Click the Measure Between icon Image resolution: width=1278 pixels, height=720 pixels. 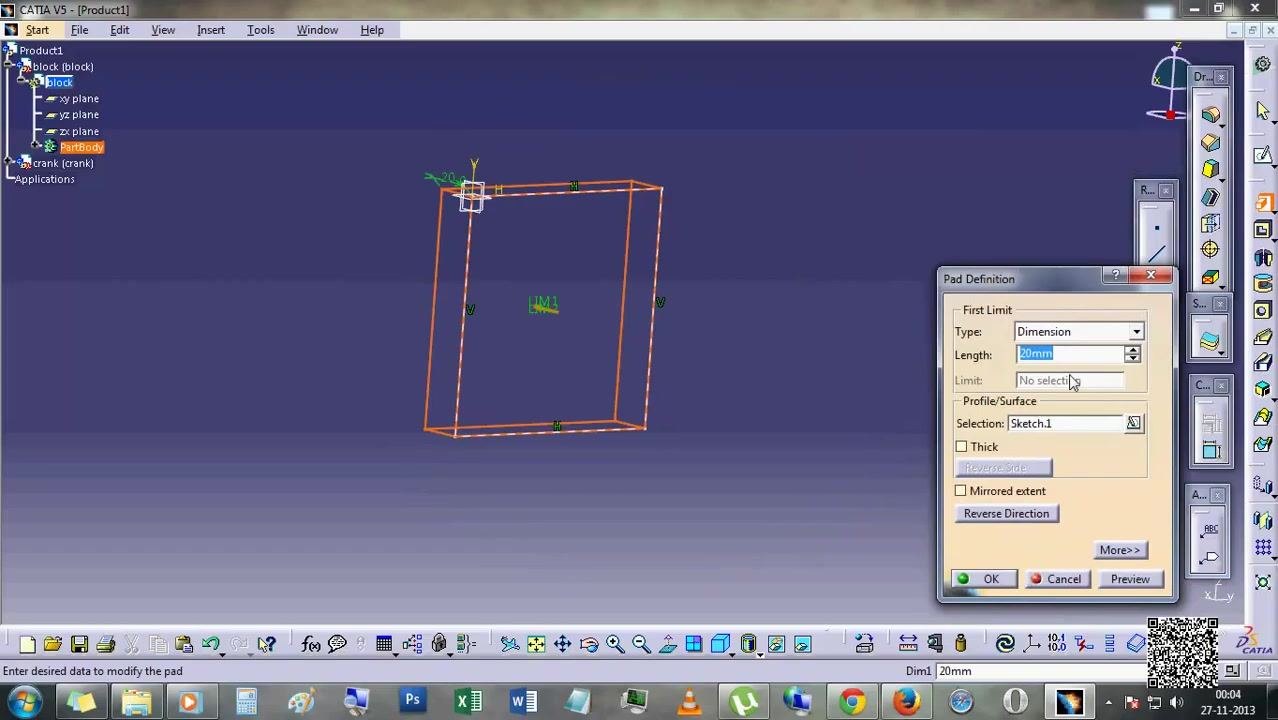[x=908, y=644]
